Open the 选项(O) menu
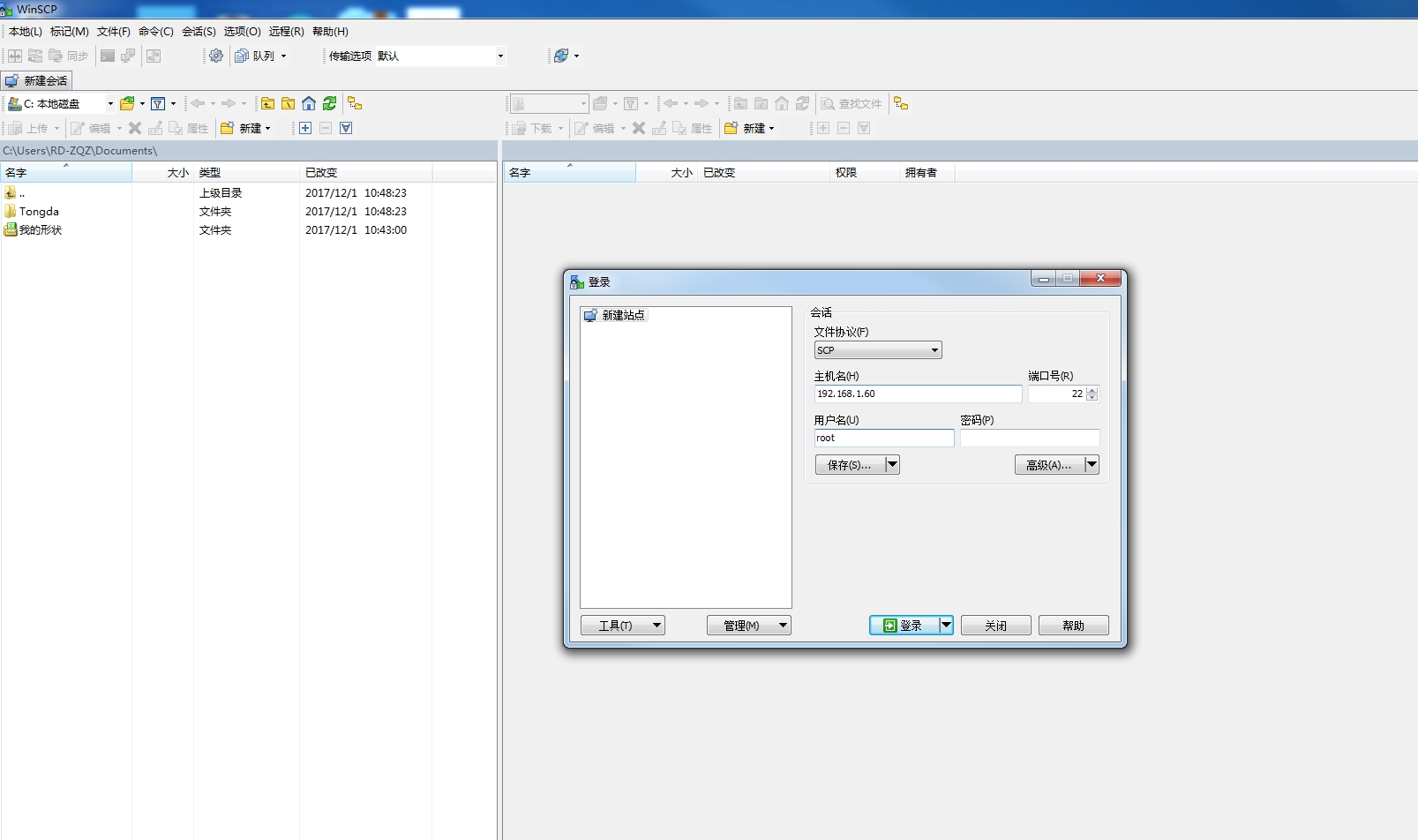 (x=242, y=32)
